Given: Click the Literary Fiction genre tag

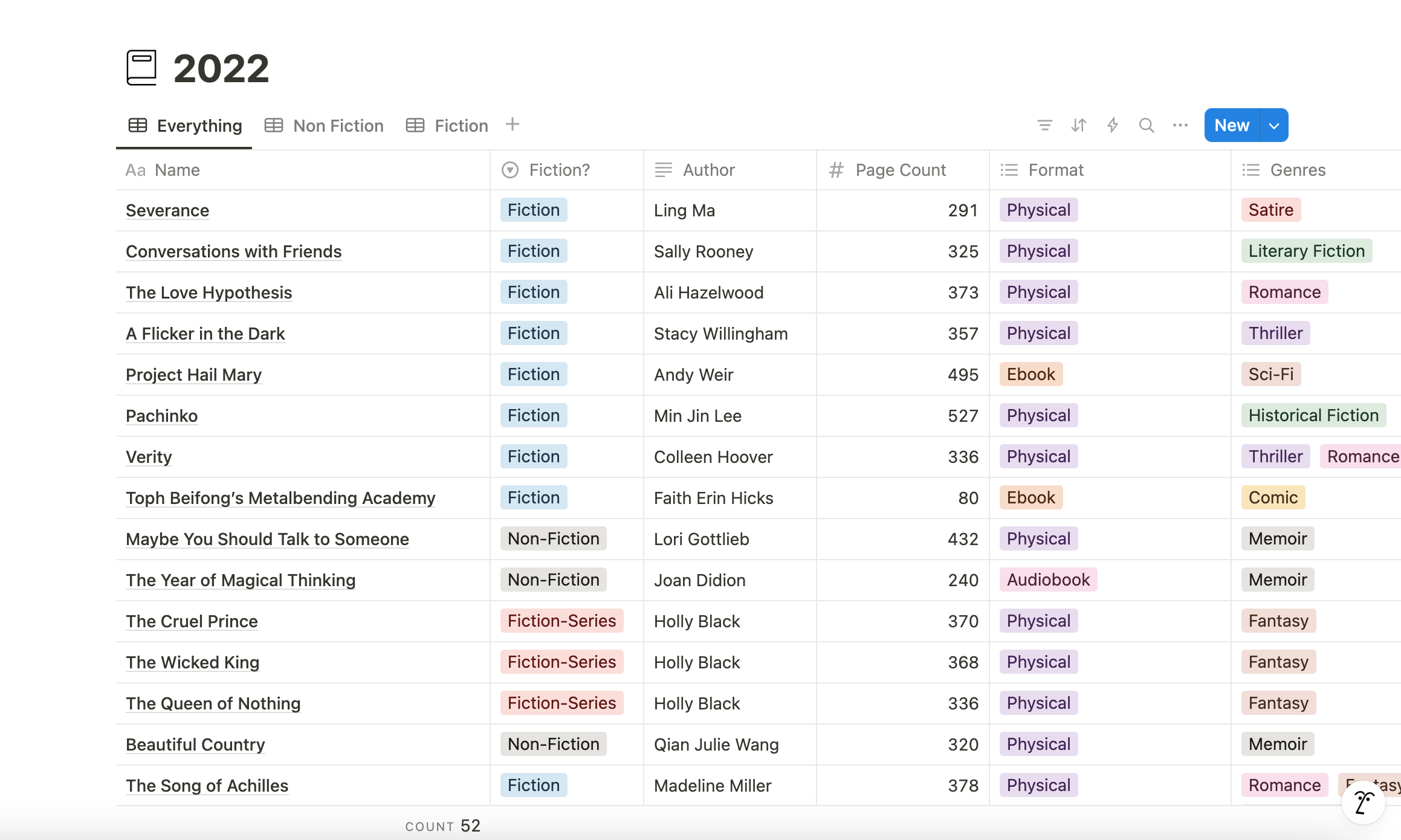Looking at the screenshot, I should point(1307,251).
